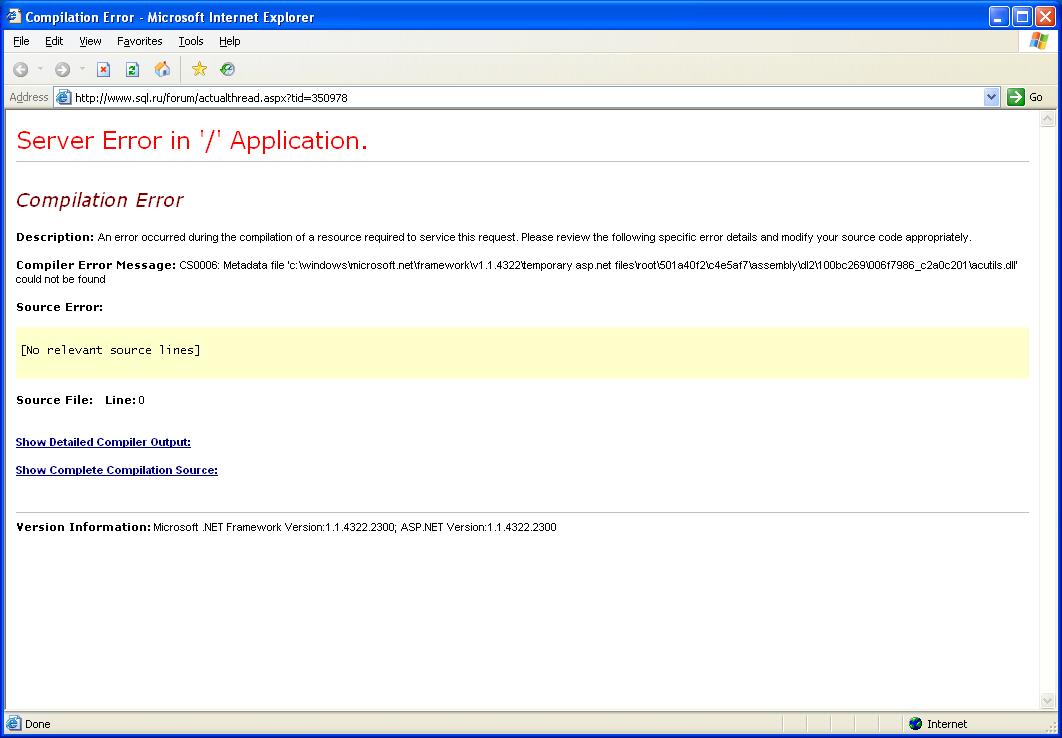
Task: Click the page icon in address bar
Action: click(64, 97)
